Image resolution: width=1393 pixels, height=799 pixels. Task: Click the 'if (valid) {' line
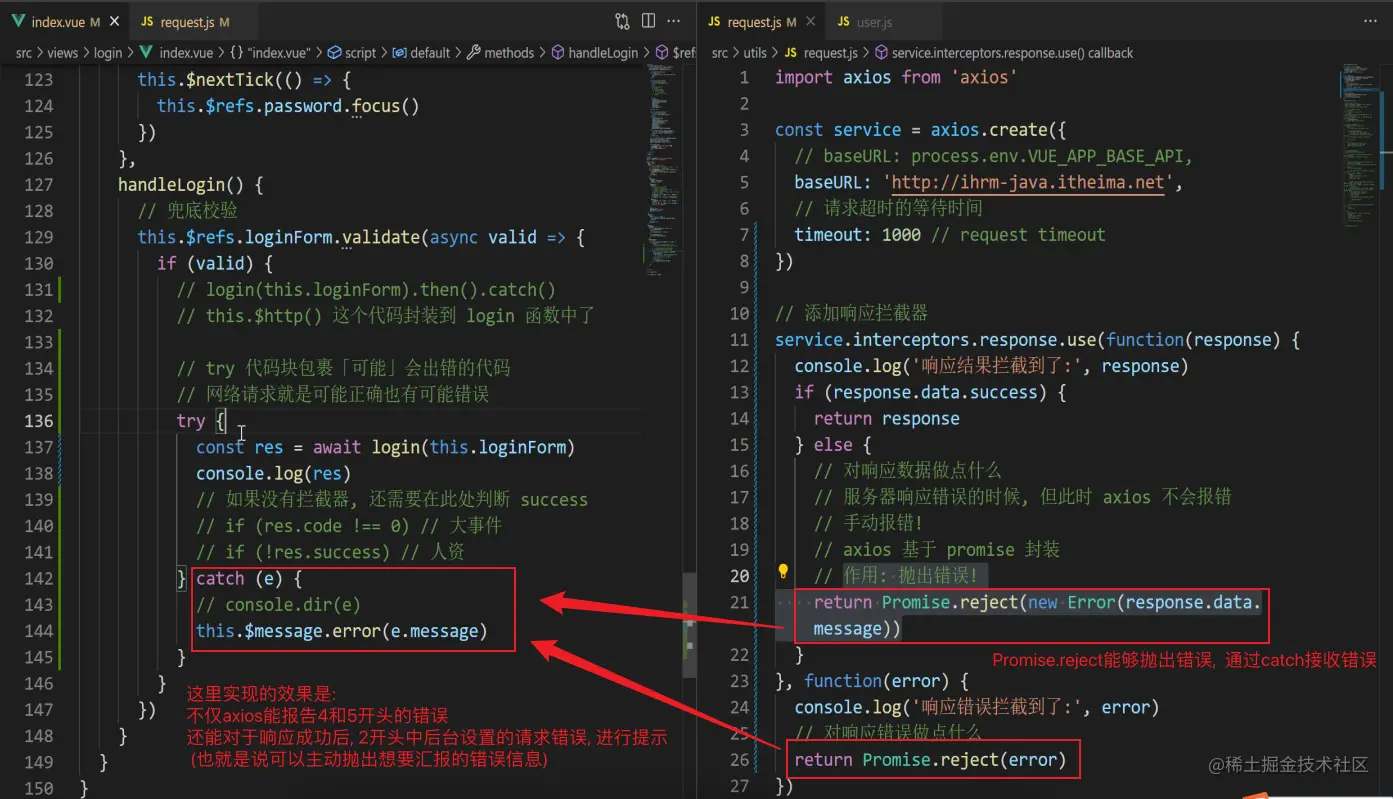pyautogui.click(x=215, y=263)
